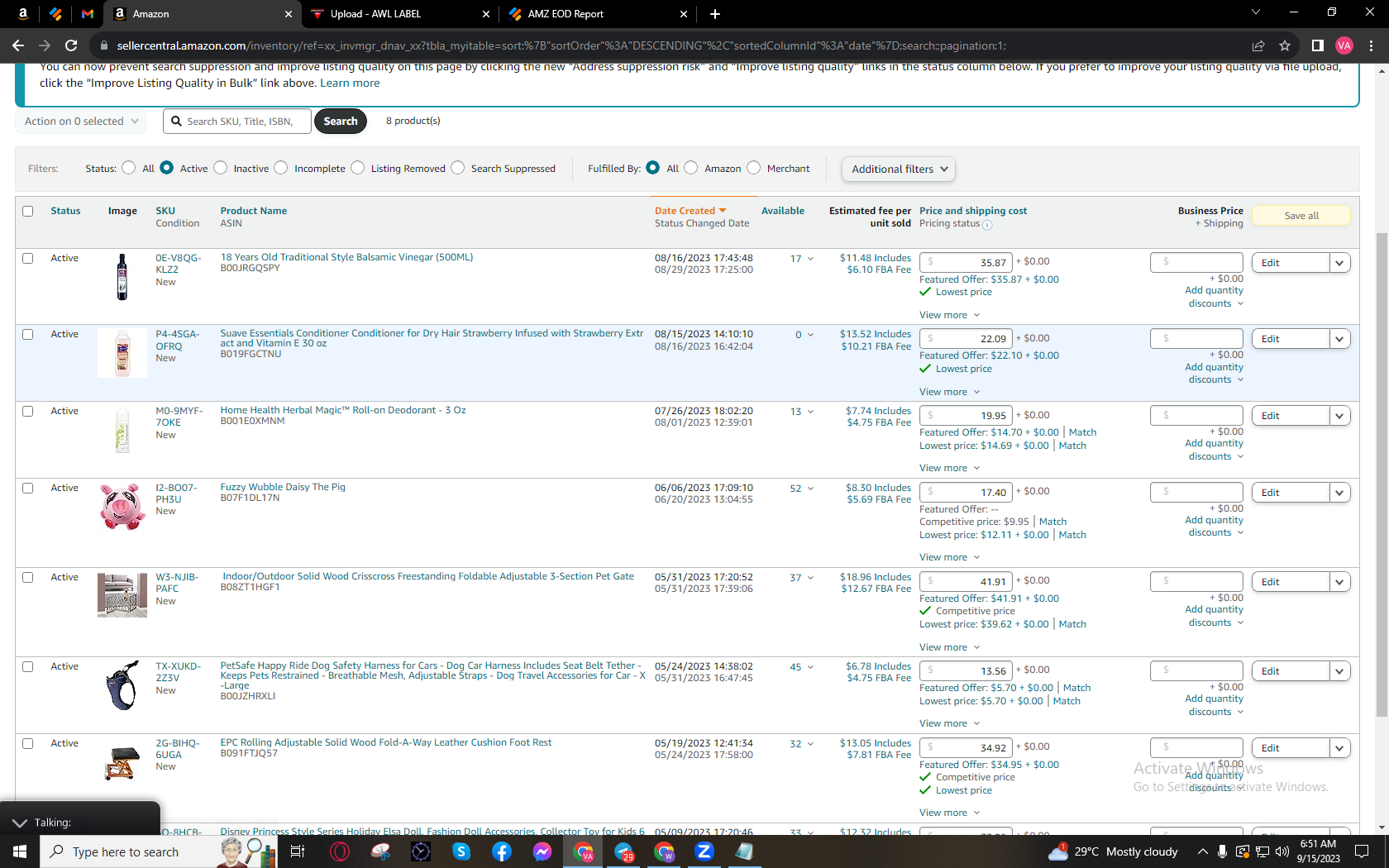Viewport: 1389px width, 868px height.
Task: Open a new browser tab
Action: (715, 14)
